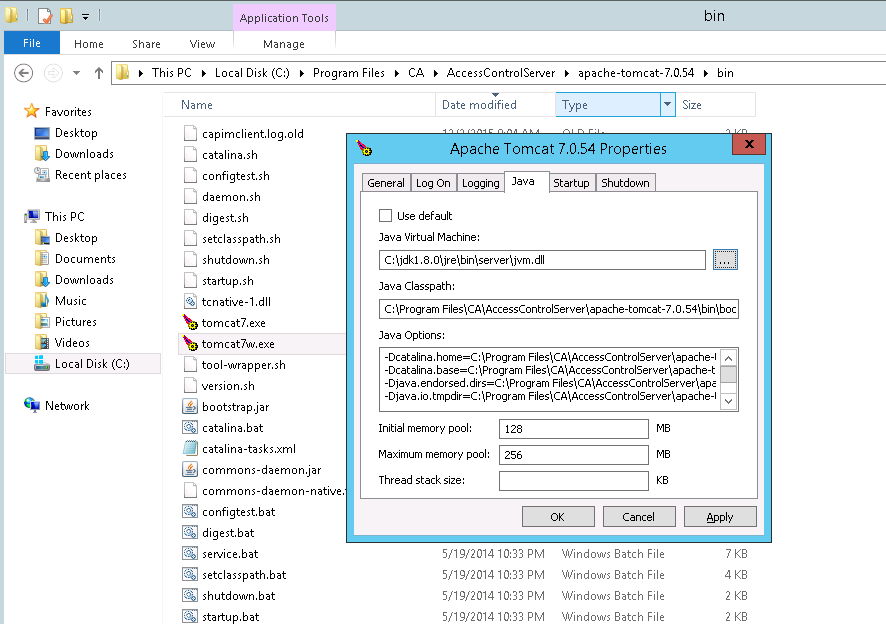Click the Local Disk (C:) drive icon
The image size is (886, 624).
42,363
